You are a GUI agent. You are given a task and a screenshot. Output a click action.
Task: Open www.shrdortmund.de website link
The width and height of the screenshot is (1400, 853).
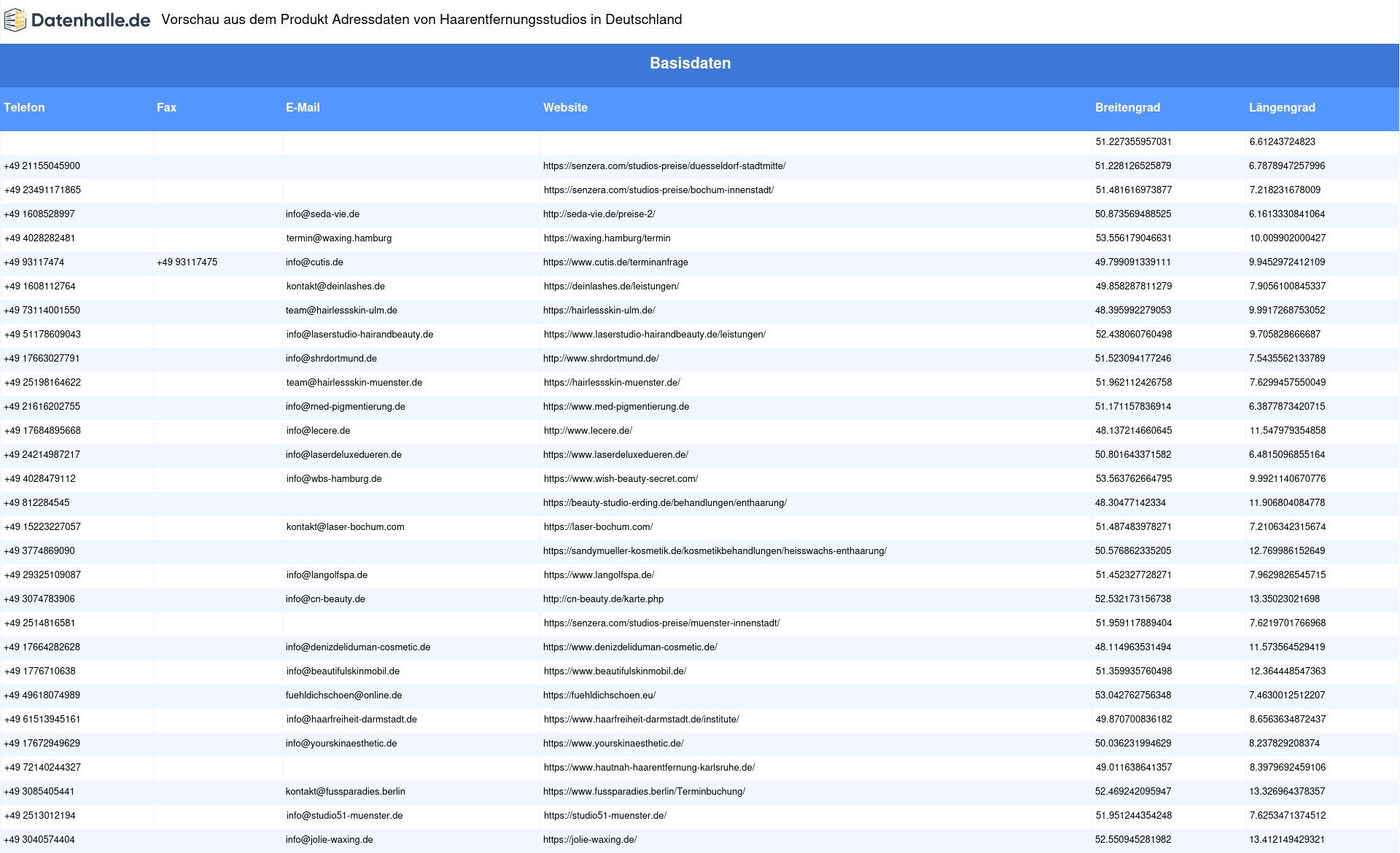point(601,359)
